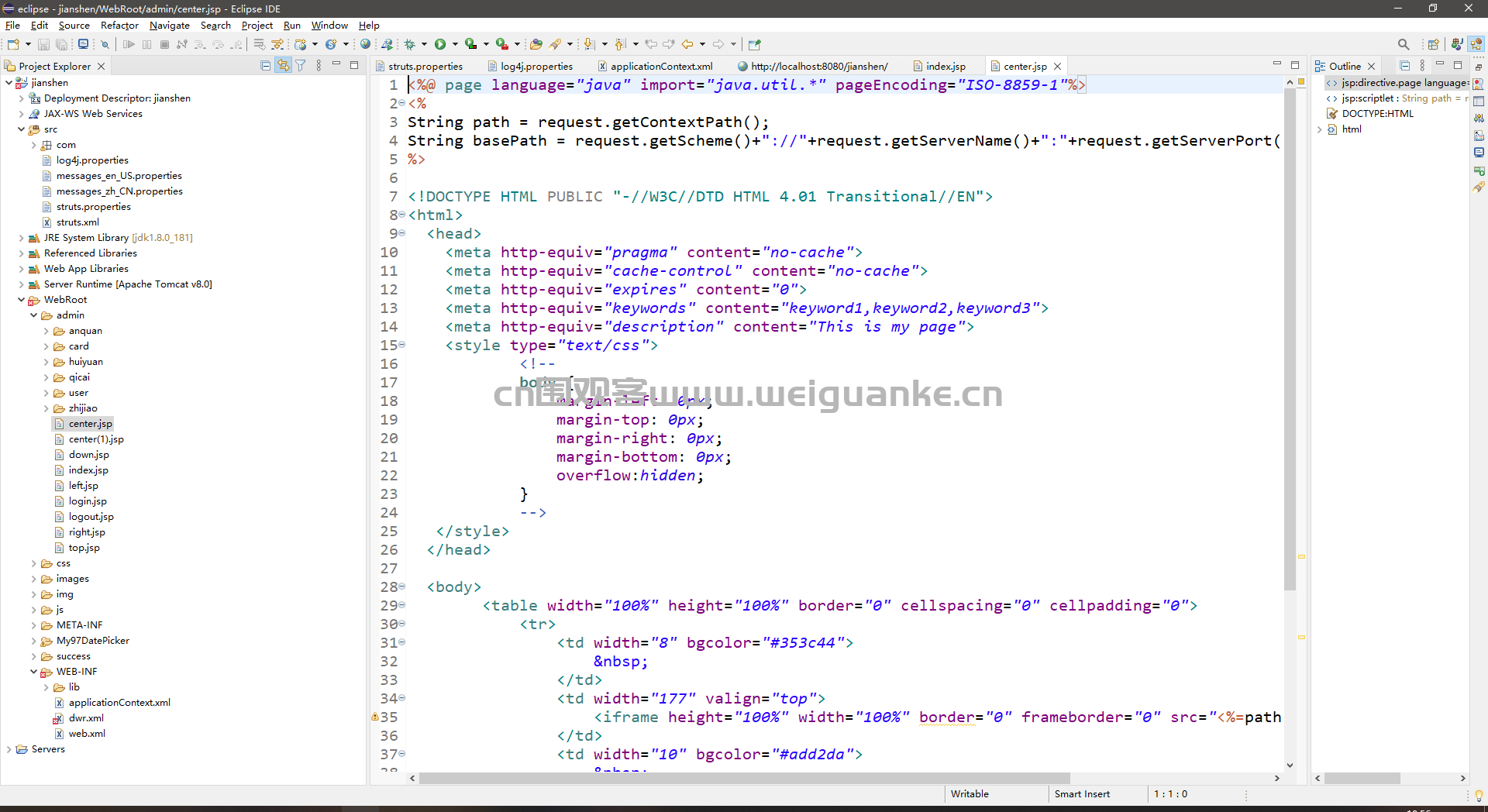
Task: Click the green Run button icon
Action: point(440,44)
